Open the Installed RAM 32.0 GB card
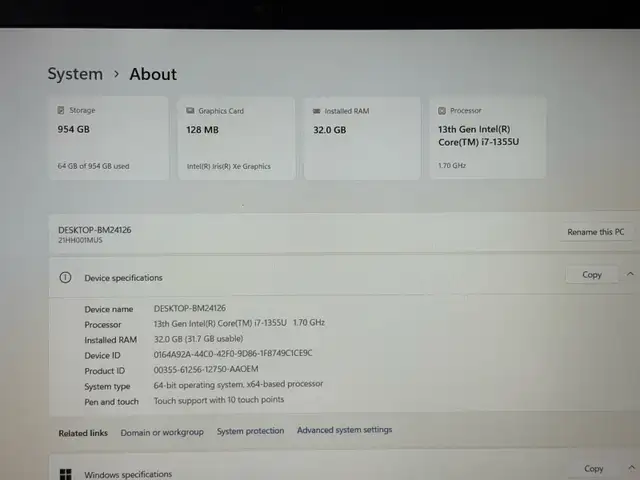 pos(362,138)
